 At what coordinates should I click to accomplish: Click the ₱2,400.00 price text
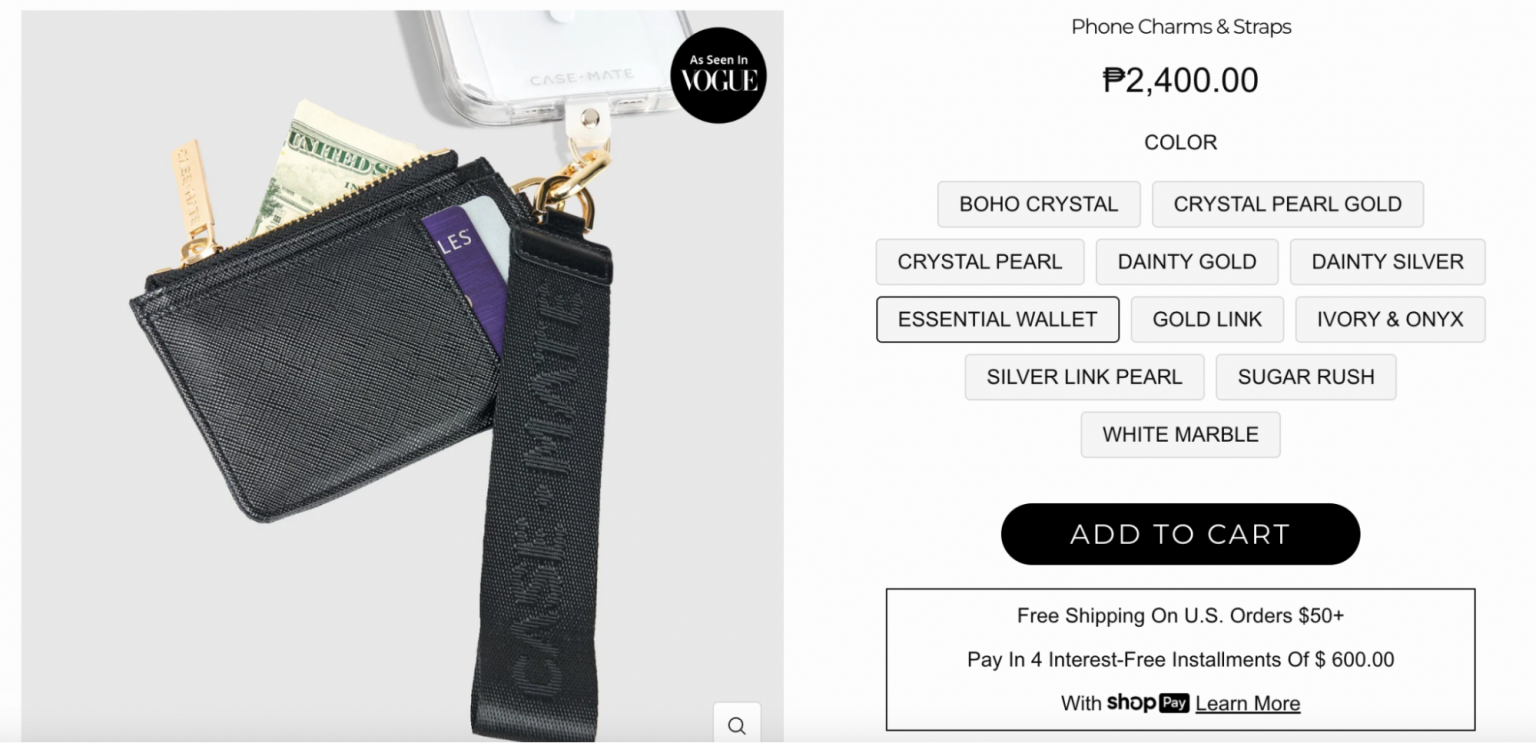(1180, 80)
